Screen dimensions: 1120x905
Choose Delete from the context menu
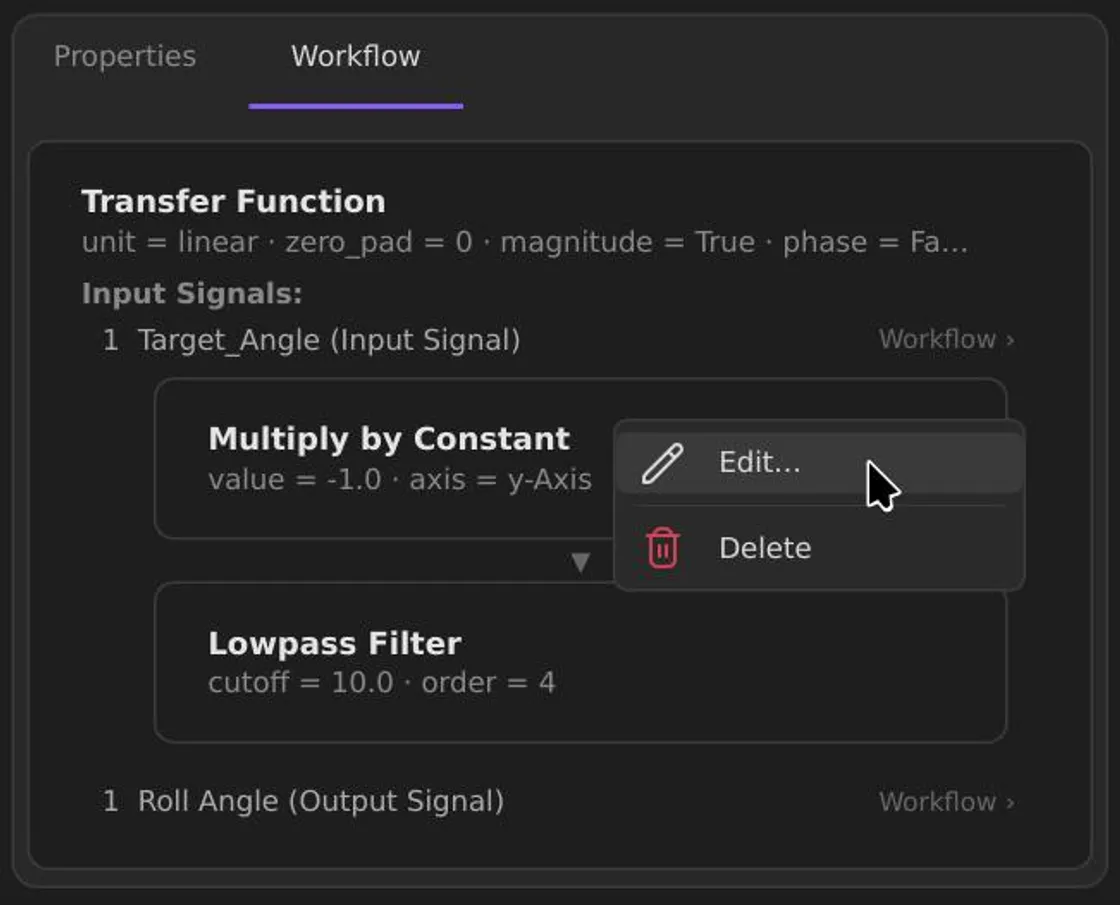tap(765, 547)
